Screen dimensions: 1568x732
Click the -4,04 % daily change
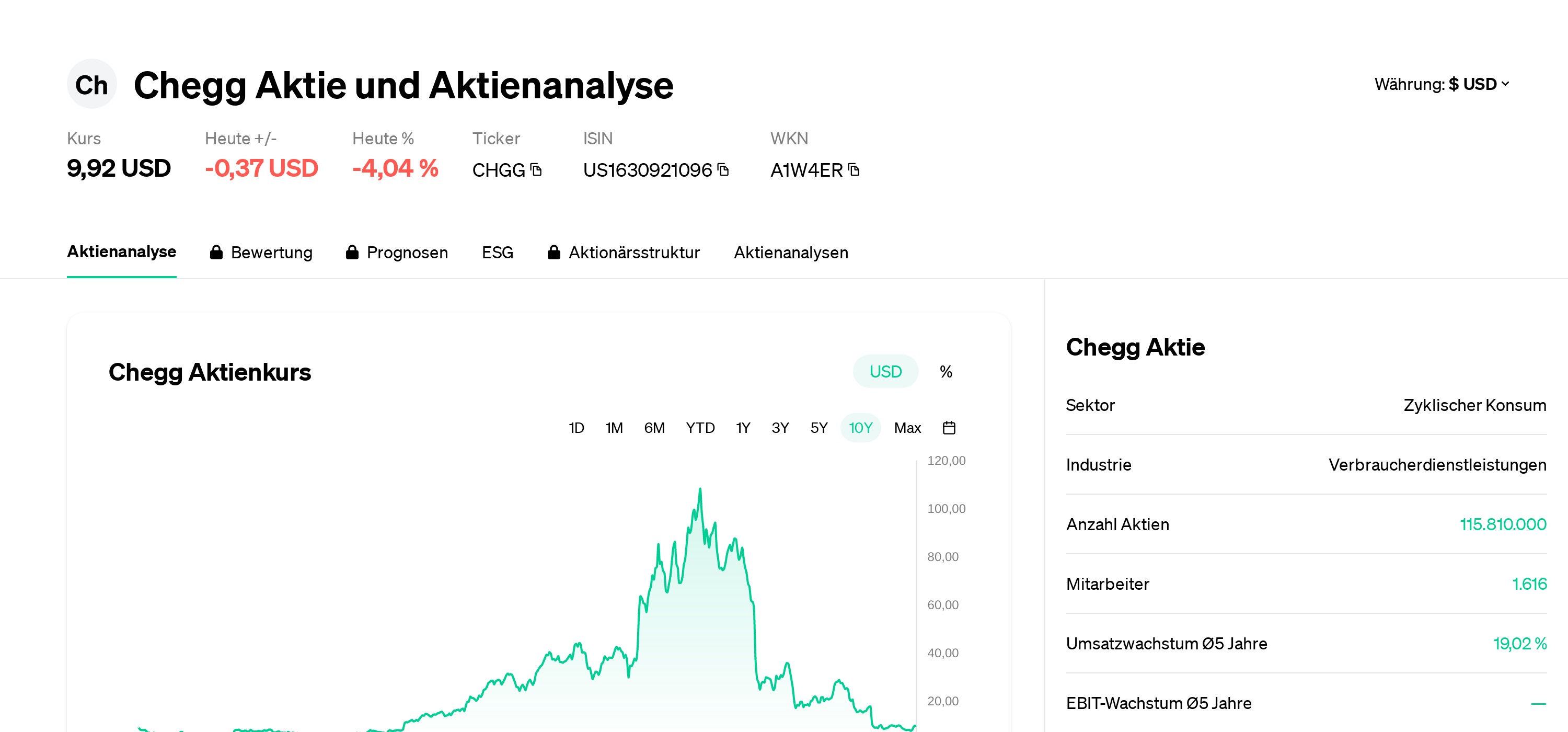395,168
